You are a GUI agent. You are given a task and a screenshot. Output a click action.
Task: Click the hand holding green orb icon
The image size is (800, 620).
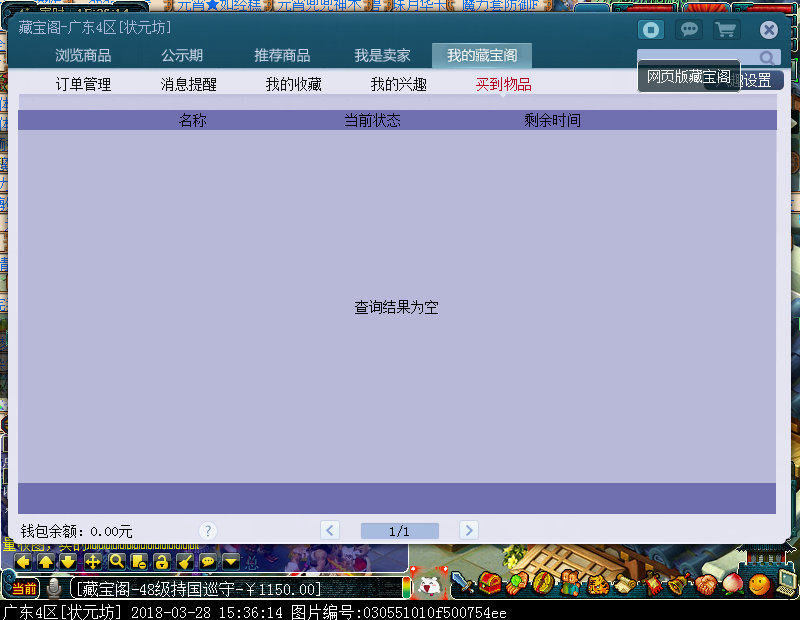(x=517, y=583)
